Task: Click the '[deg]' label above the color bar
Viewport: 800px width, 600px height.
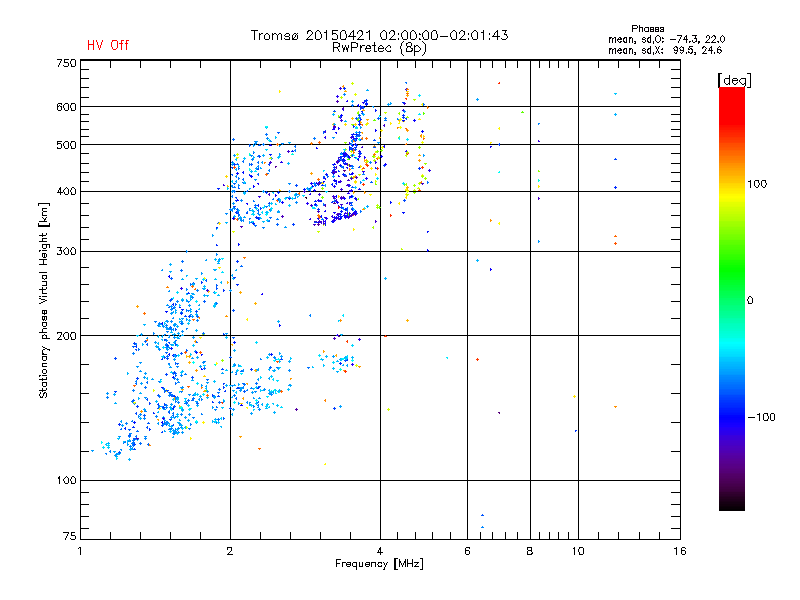Action: click(x=734, y=80)
